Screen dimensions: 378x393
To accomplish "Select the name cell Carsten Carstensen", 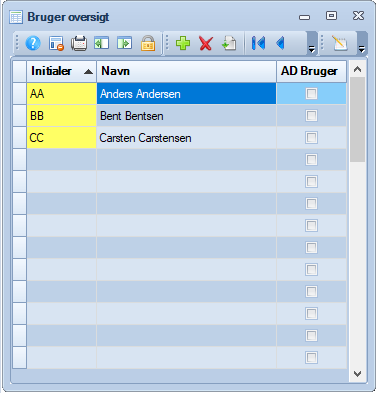I will point(186,138).
